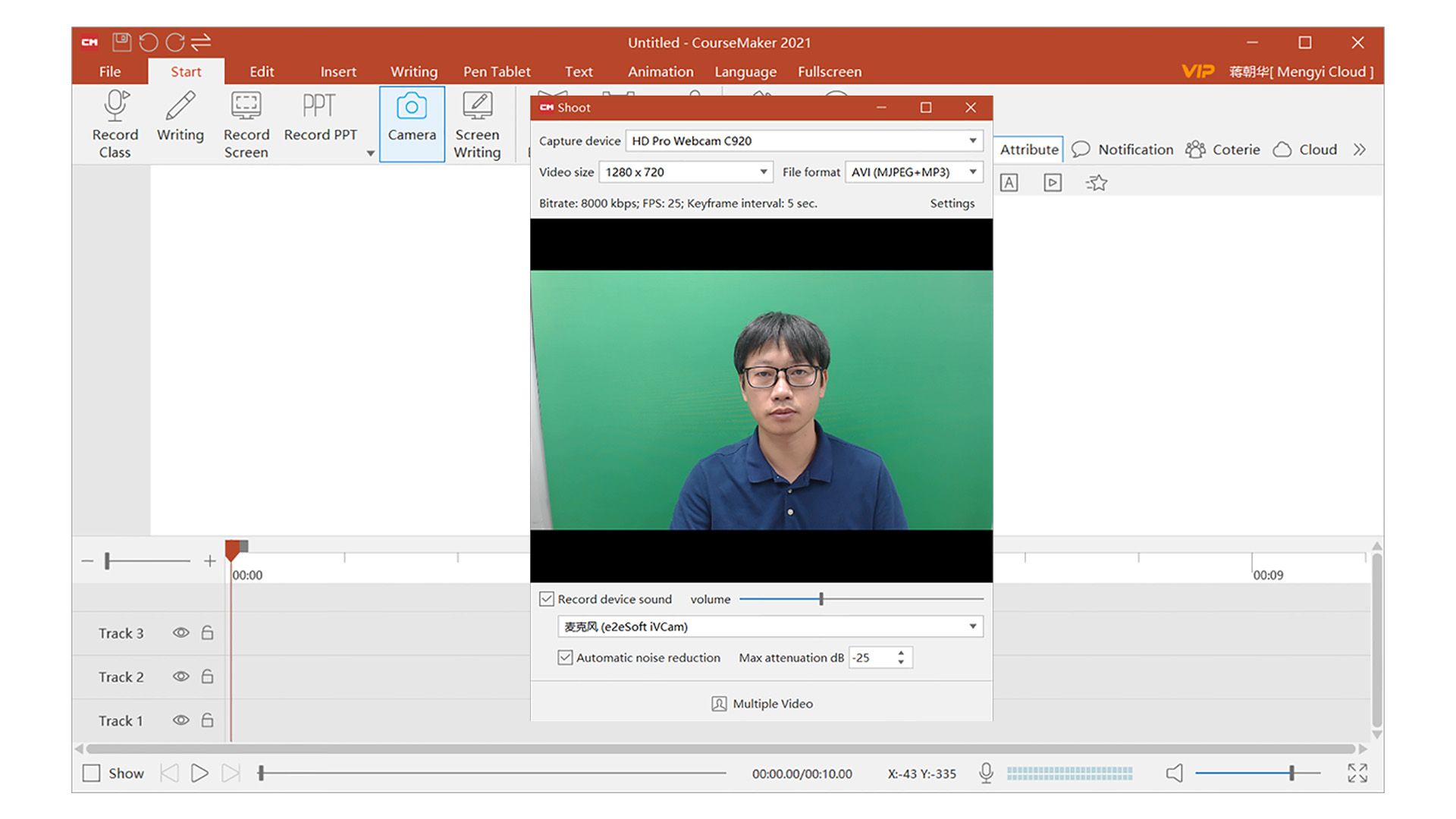Open the Language tab
Viewport: 1456px width, 819px height.
click(745, 71)
